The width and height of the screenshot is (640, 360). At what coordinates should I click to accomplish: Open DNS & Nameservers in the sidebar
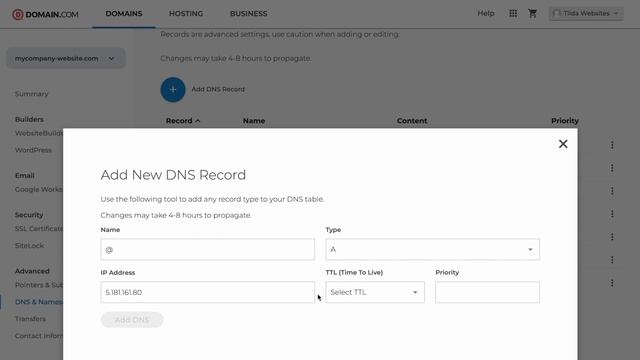pos(39,302)
